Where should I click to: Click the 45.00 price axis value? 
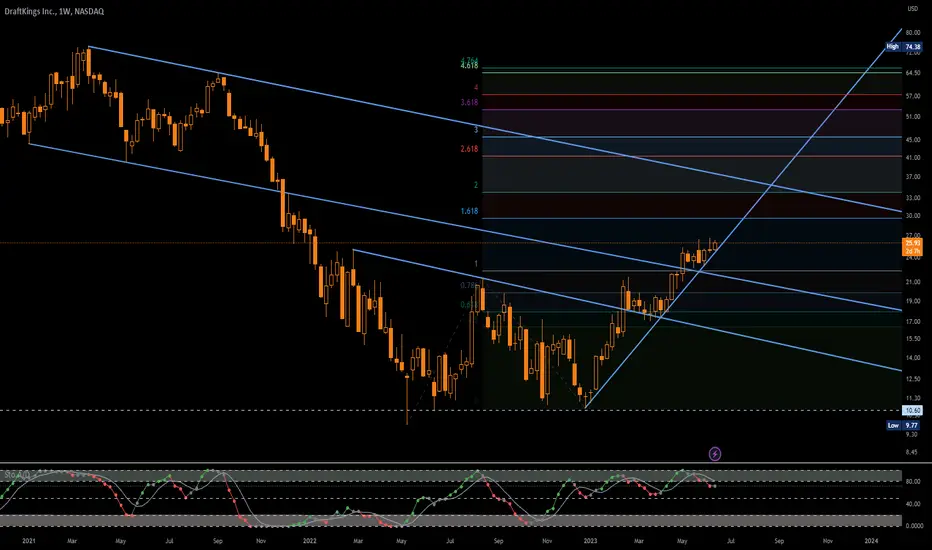[x=912, y=140]
